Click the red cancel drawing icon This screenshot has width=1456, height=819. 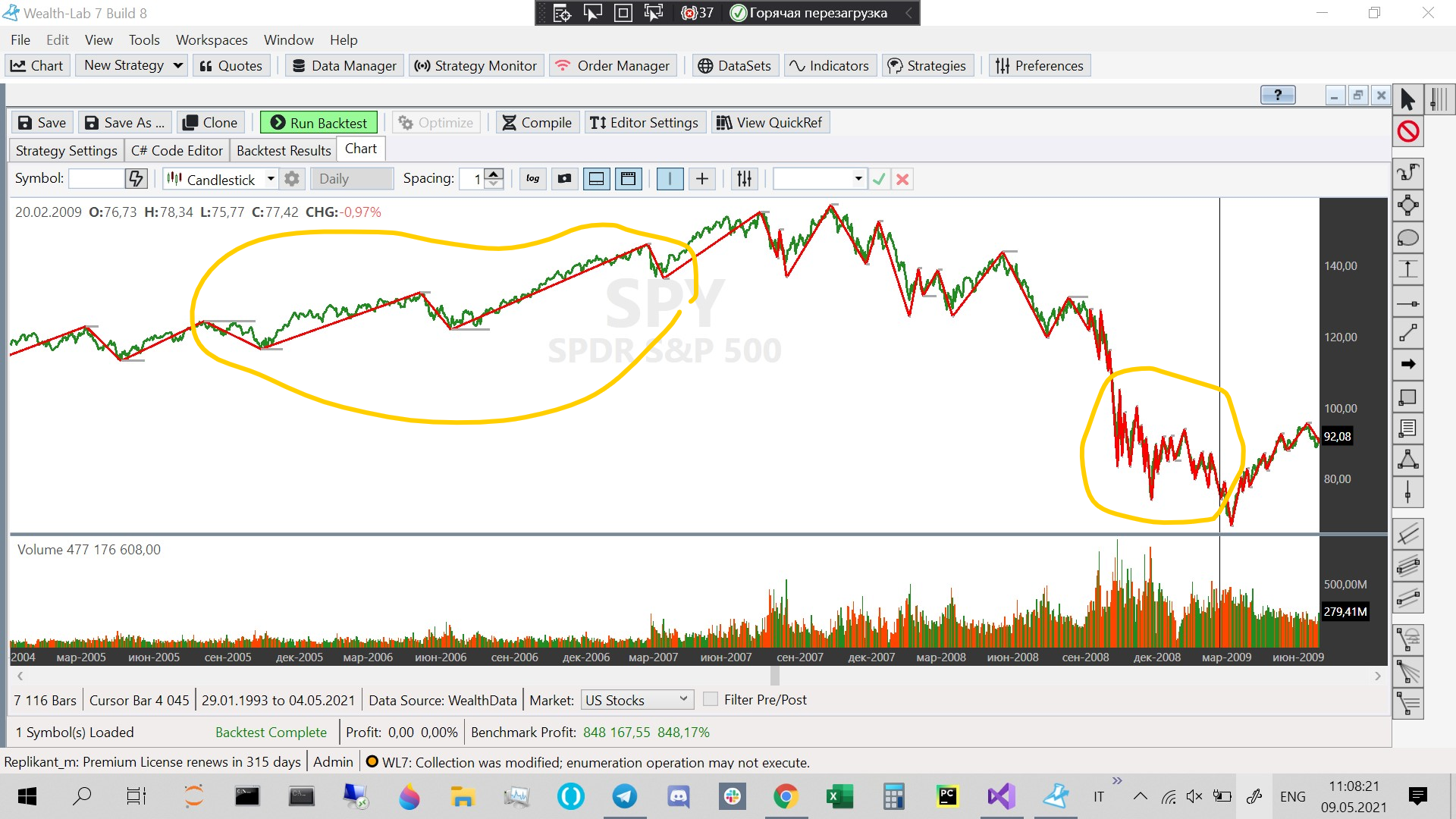(1407, 131)
